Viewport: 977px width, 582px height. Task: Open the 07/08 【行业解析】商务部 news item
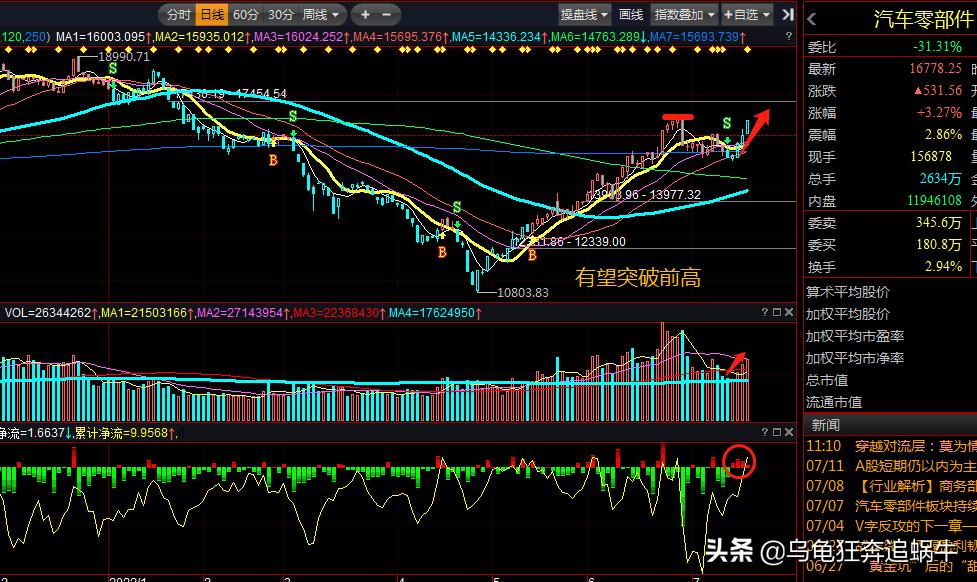(x=891, y=486)
